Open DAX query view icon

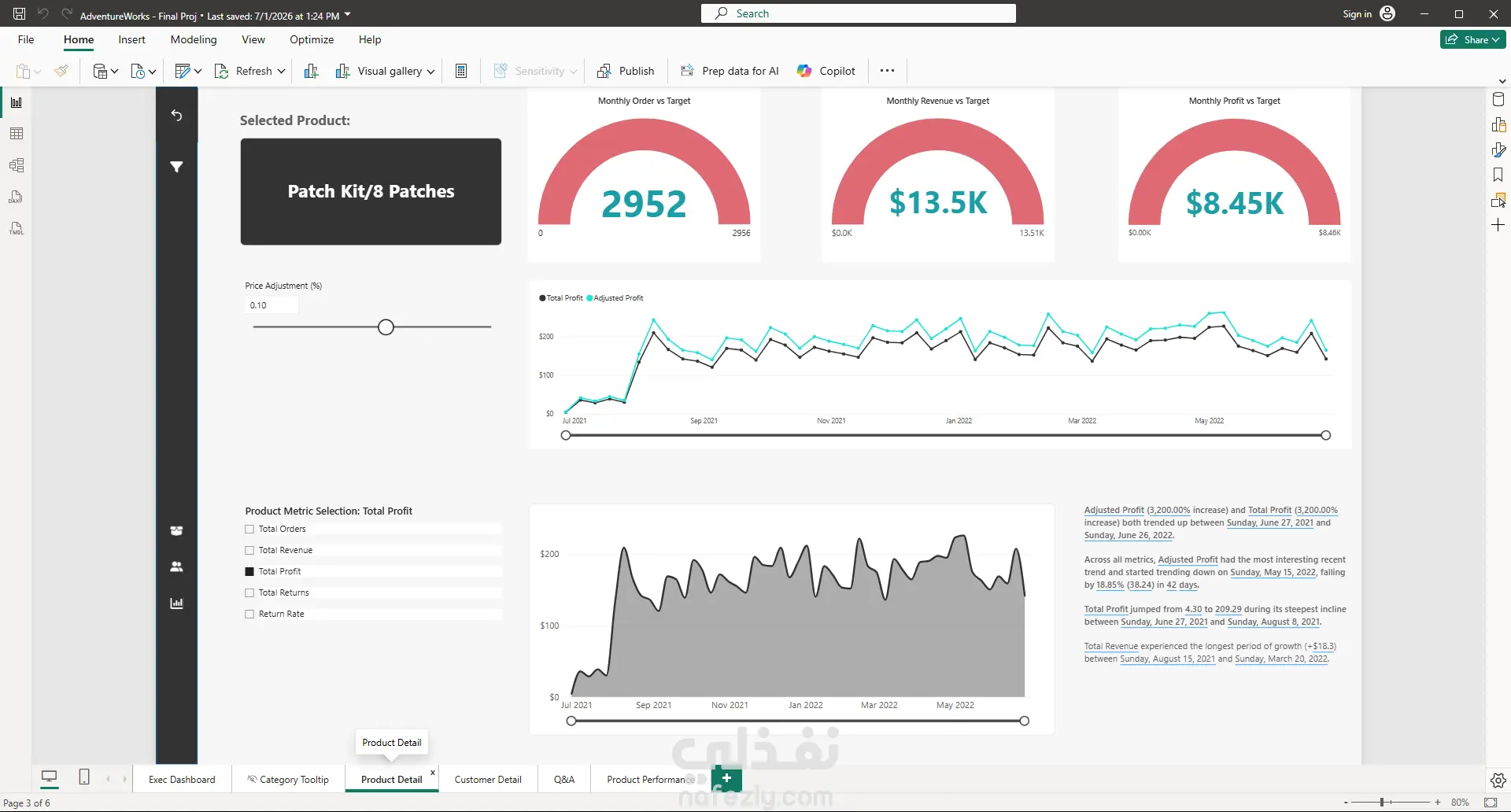(16, 197)
